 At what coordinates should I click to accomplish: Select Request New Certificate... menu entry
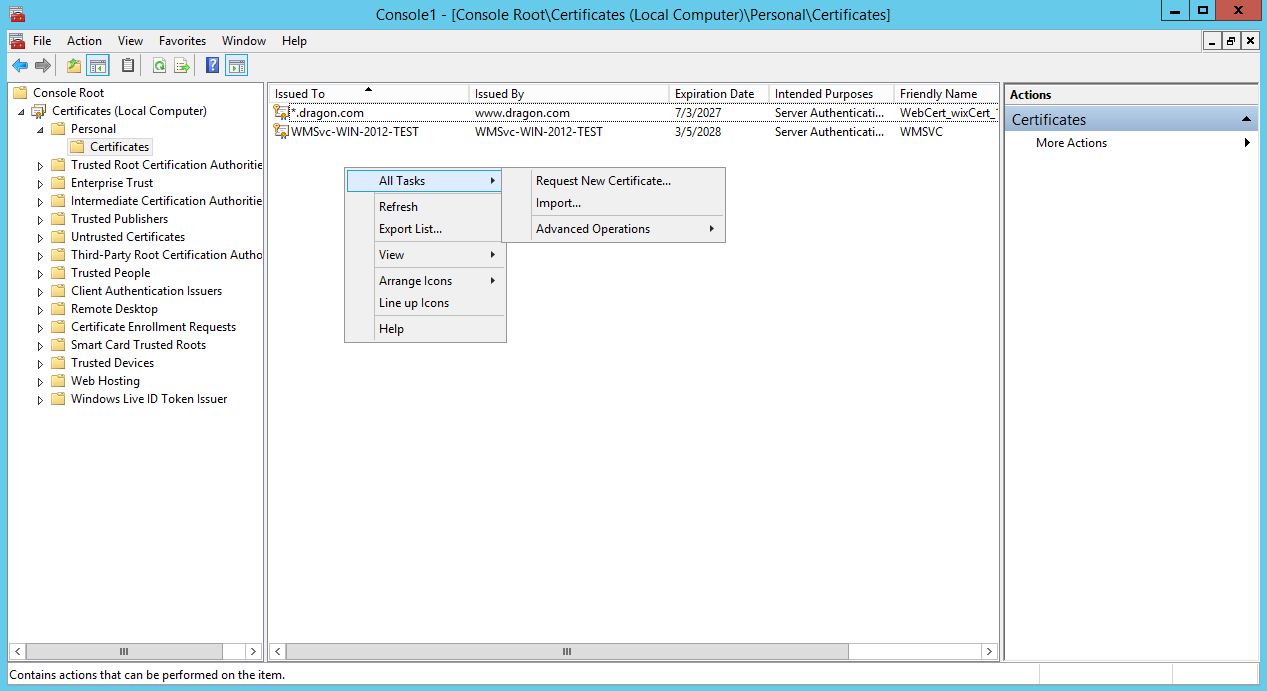pyautogui.click(x=603, y=181)
